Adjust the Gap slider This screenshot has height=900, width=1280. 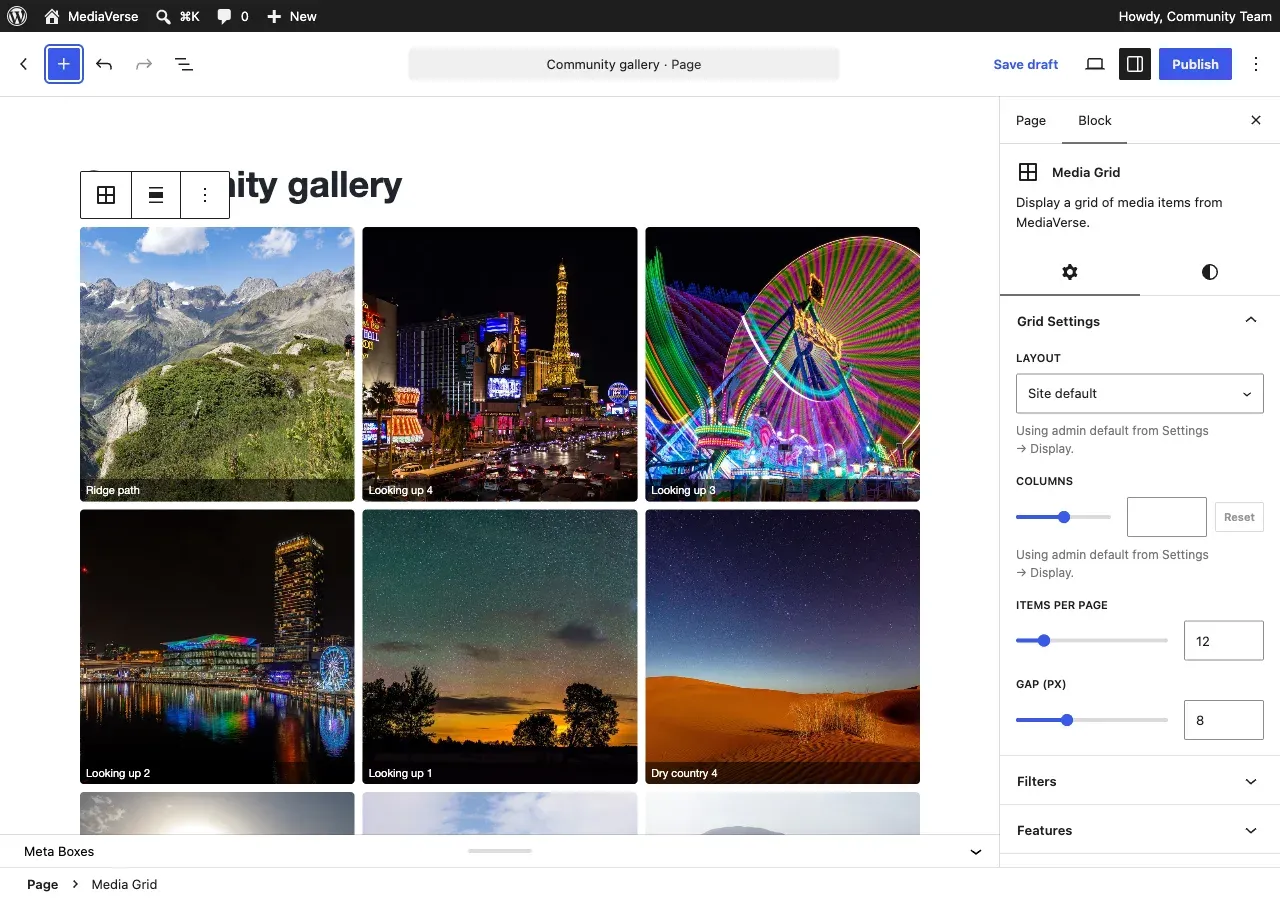click(x=1092, y=720)
